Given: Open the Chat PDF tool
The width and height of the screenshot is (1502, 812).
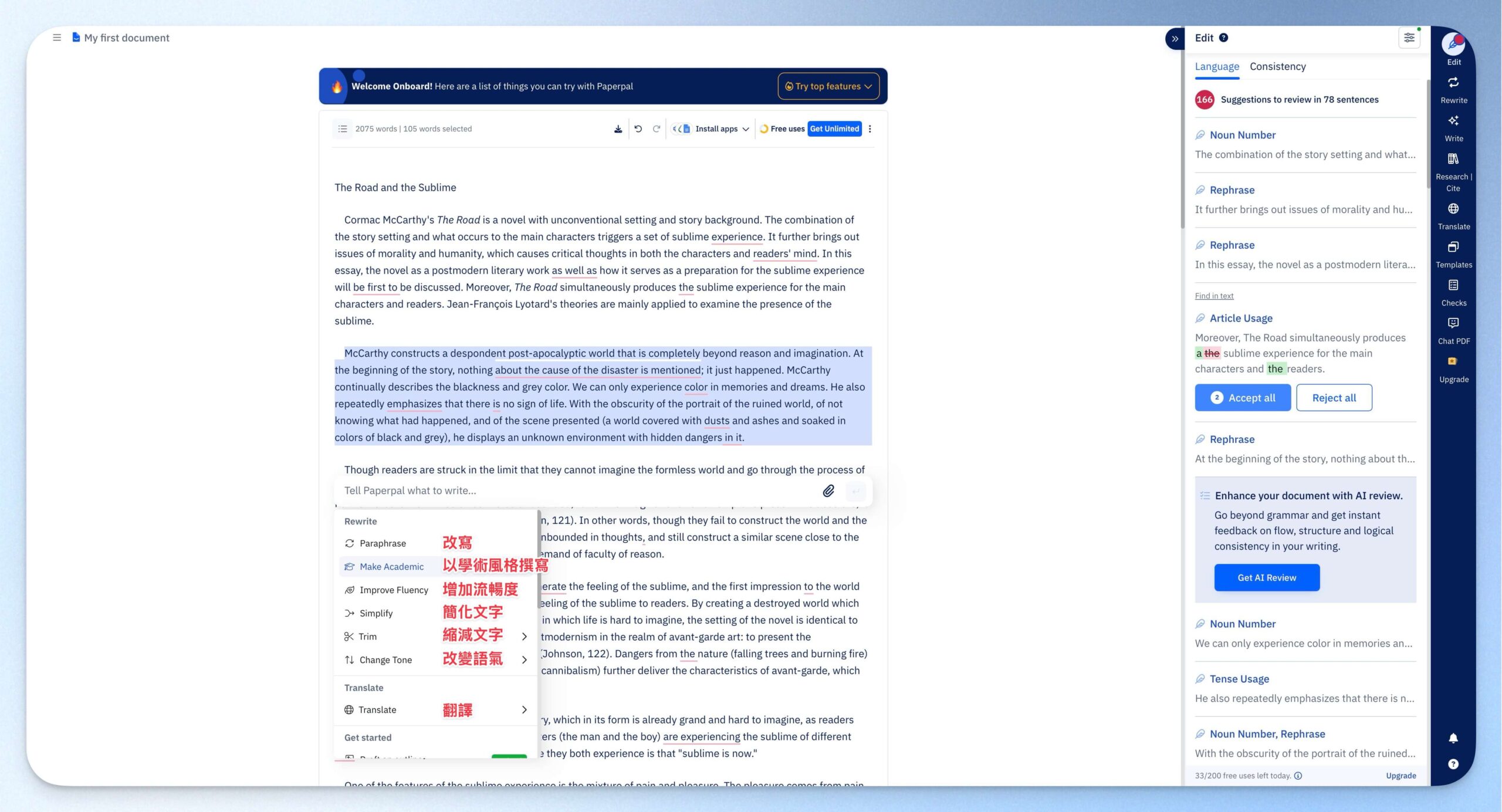Looking at the screenshot, I should pyautogui.click(x=1453, y=330).
